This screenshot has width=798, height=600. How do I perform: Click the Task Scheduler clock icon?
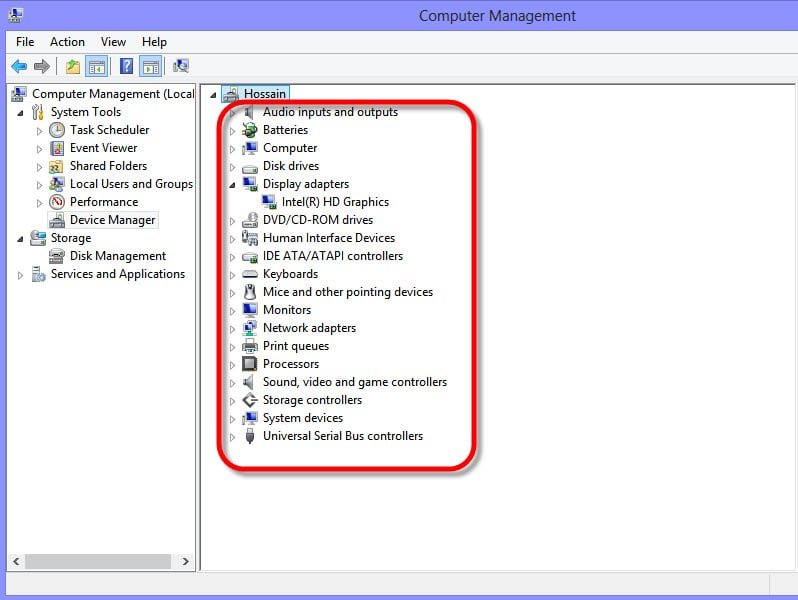[x=57, y=130]
